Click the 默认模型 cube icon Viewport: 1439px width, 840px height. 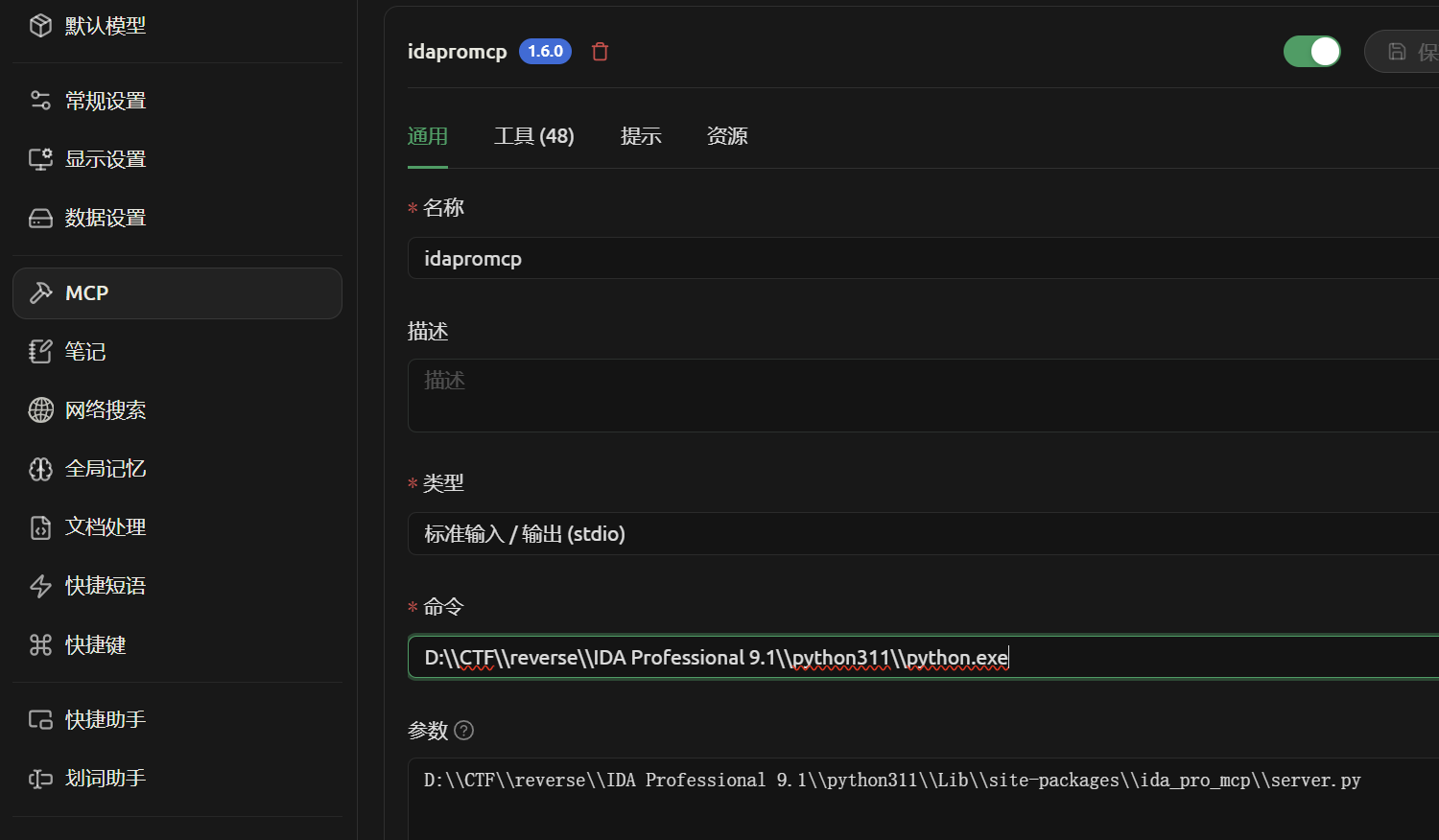40,26
